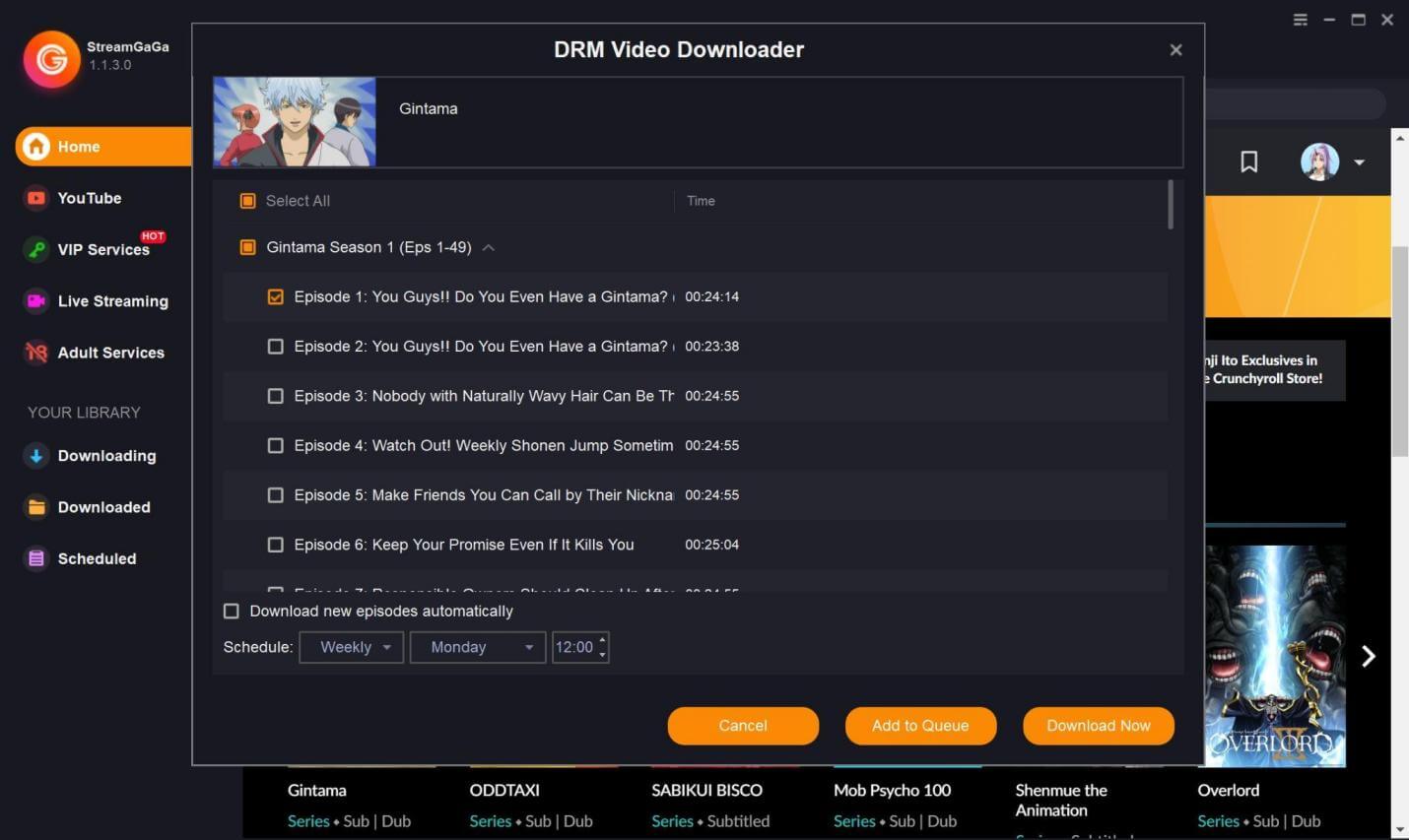
Task: Increase the 12:00 schedule time
Action: point(603,640)
